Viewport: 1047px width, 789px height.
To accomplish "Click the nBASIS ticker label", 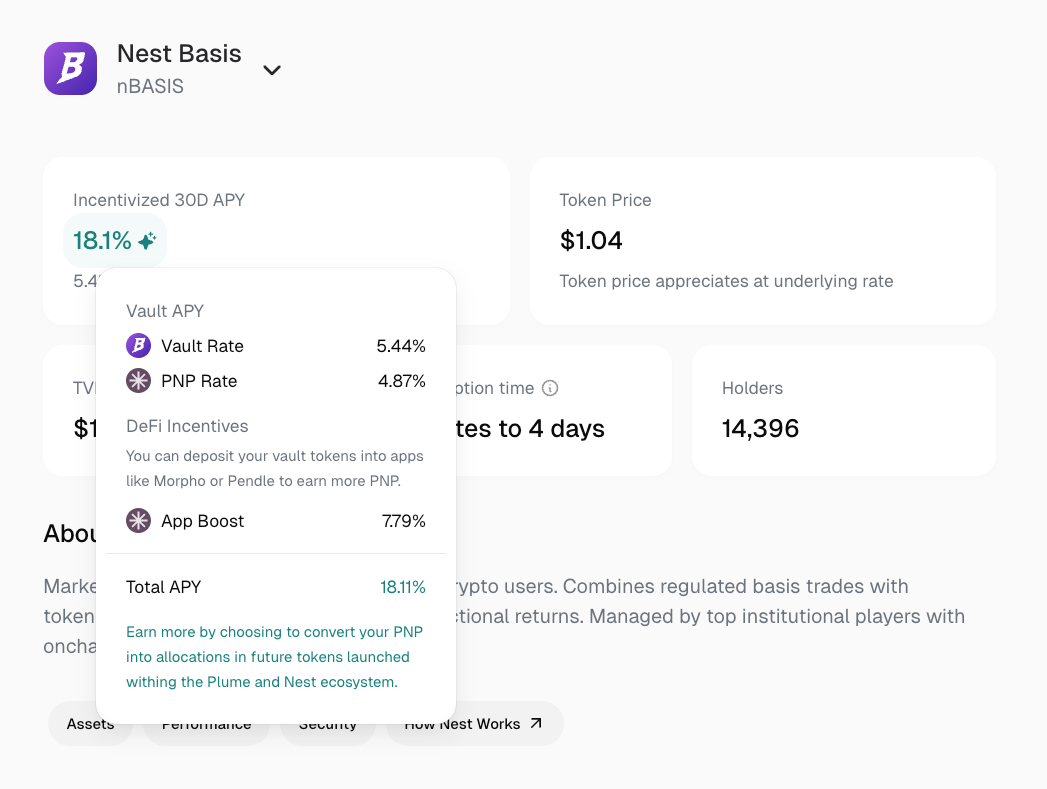I will [x=150, y=87].
